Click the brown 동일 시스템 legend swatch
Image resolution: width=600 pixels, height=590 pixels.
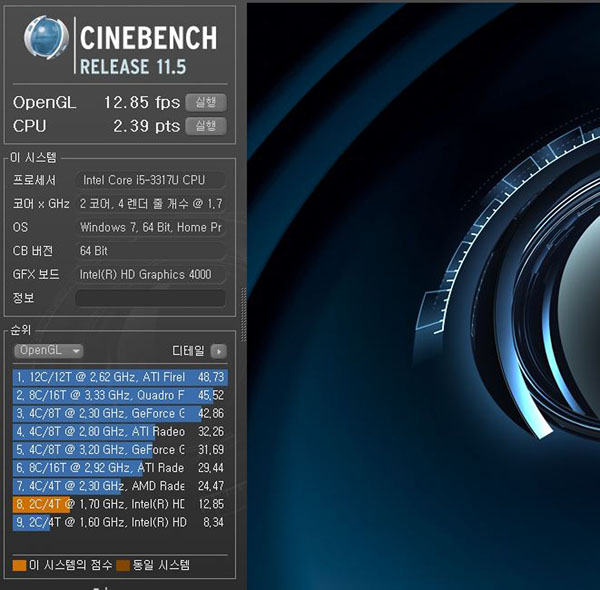coord(123,565)
